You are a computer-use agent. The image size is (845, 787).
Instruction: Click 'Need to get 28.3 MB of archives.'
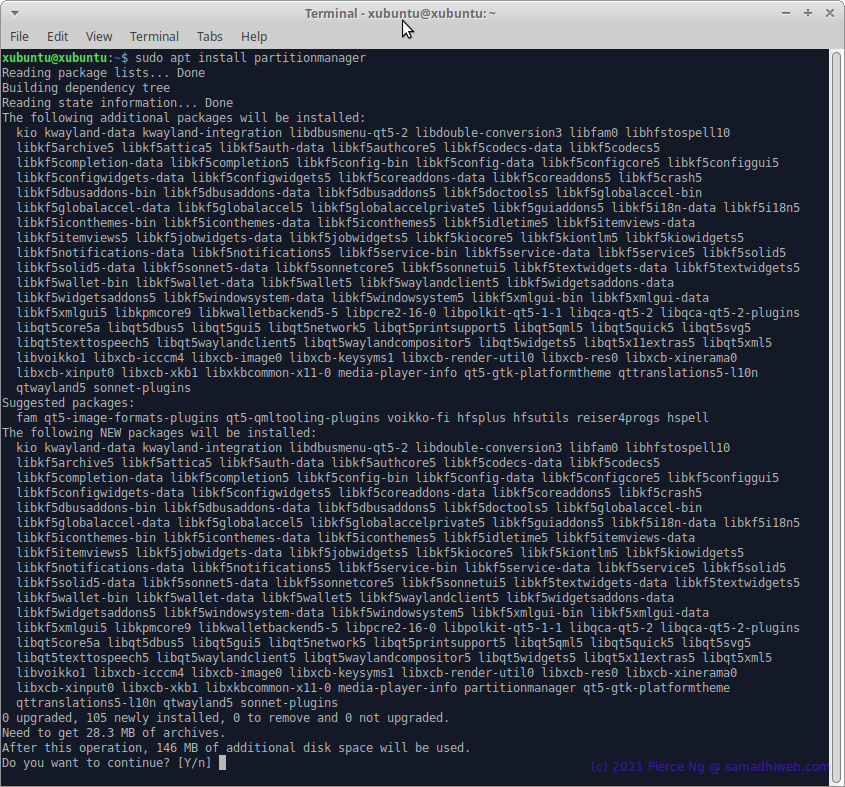[114, 733]
